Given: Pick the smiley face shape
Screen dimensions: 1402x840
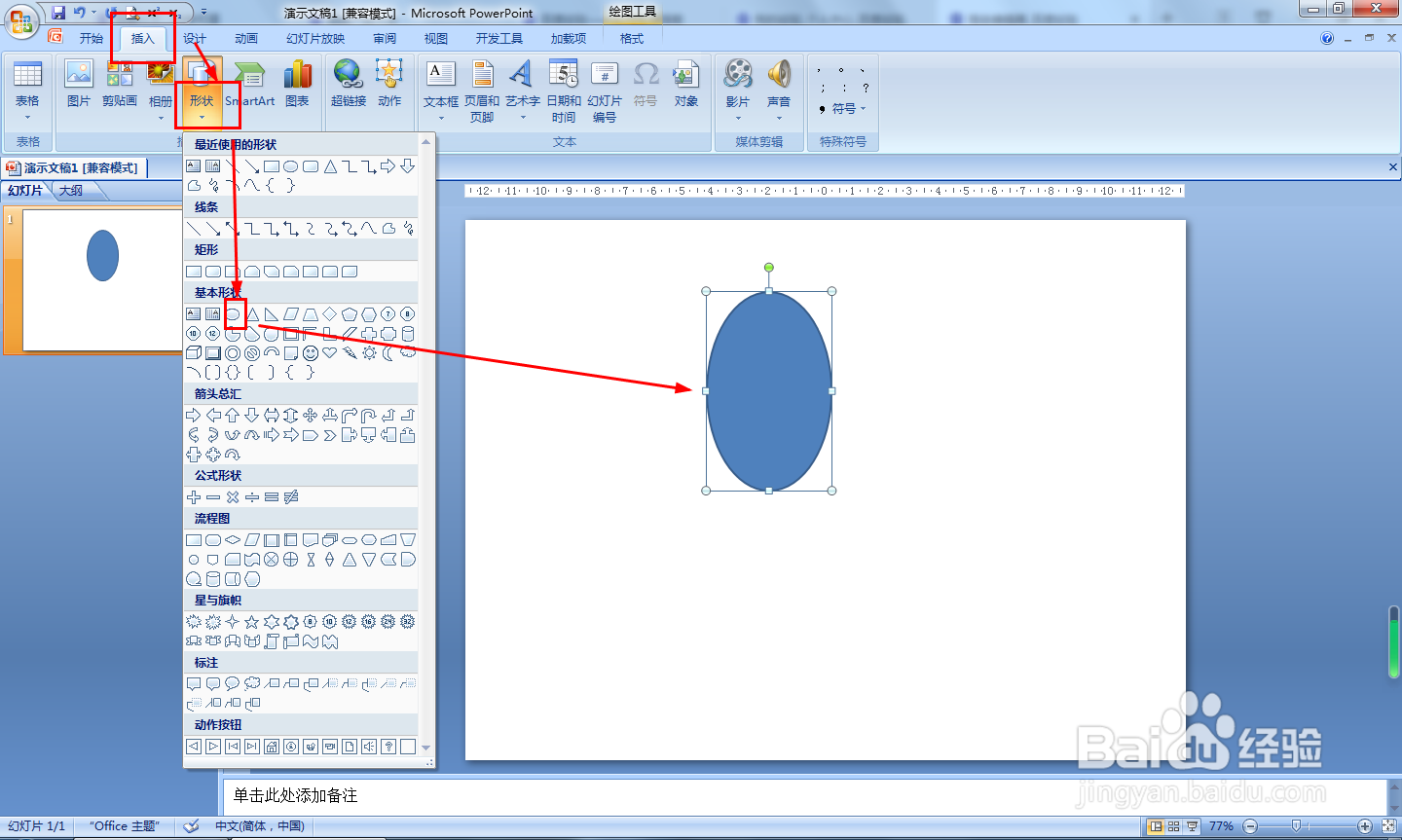Looking at the screenshot, I should pos(311,353).
